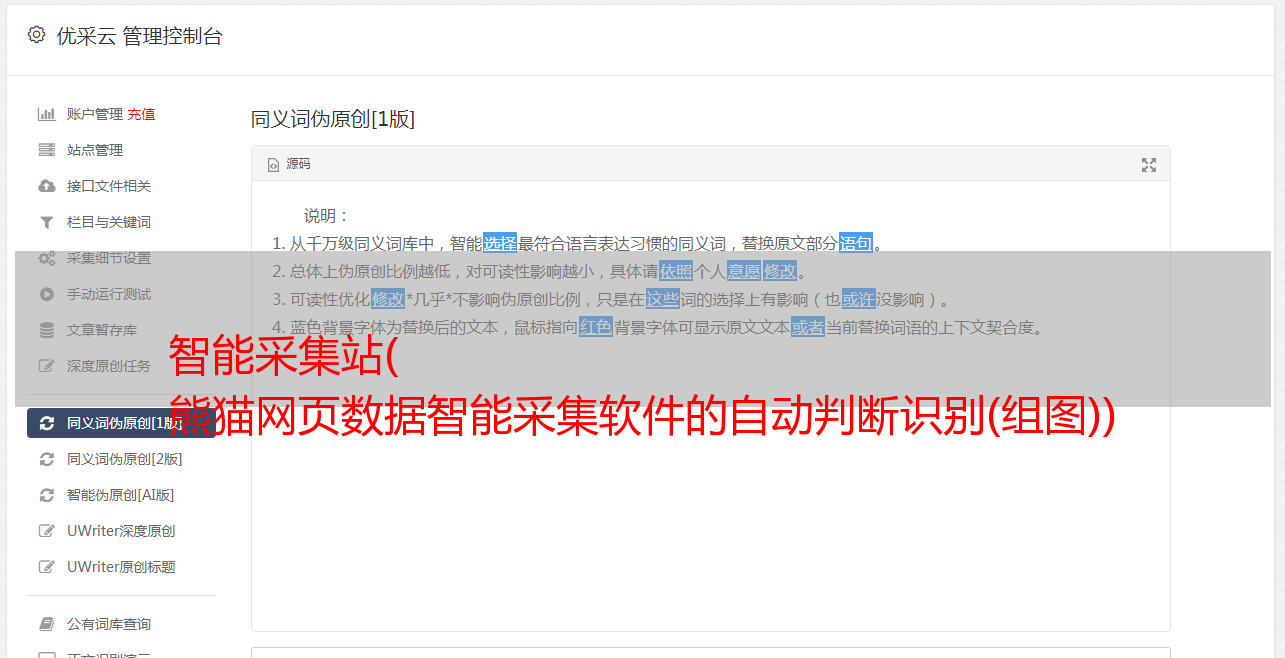Click highlighted word 红色 in fourth line
Image resolution: width=1285 pixels, height=658 pixels.
(596, 327)
